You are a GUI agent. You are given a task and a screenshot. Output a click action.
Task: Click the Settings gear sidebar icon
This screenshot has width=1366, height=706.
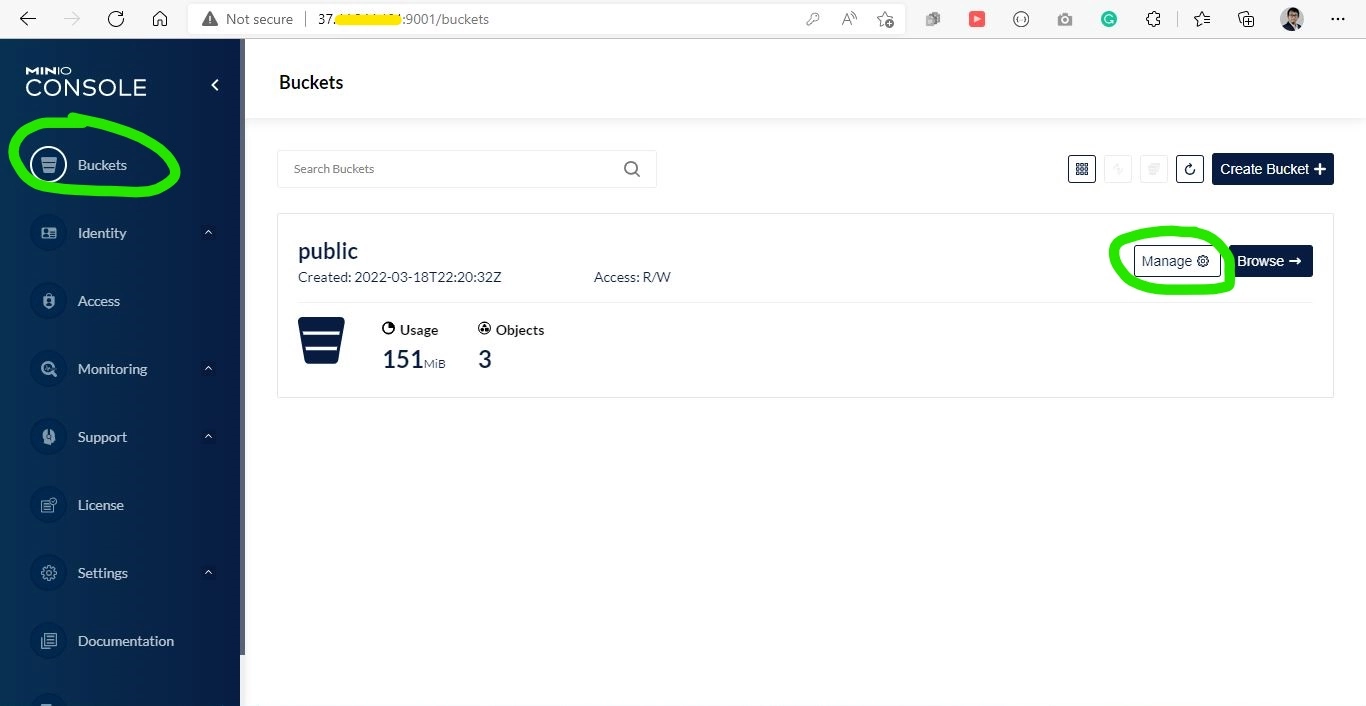click(x=48, y=573)
